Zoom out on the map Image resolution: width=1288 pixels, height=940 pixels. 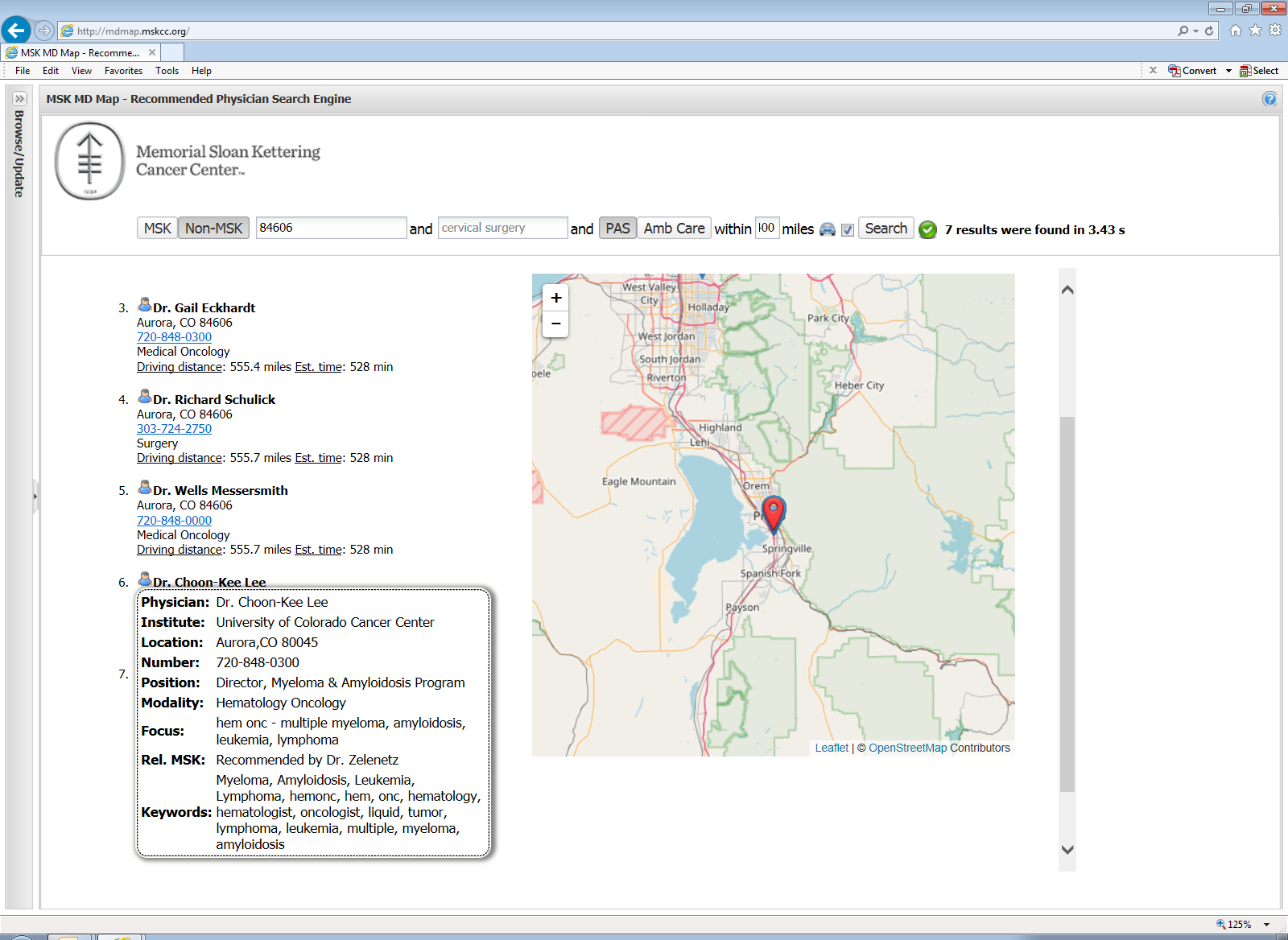[x=556, y=324]
